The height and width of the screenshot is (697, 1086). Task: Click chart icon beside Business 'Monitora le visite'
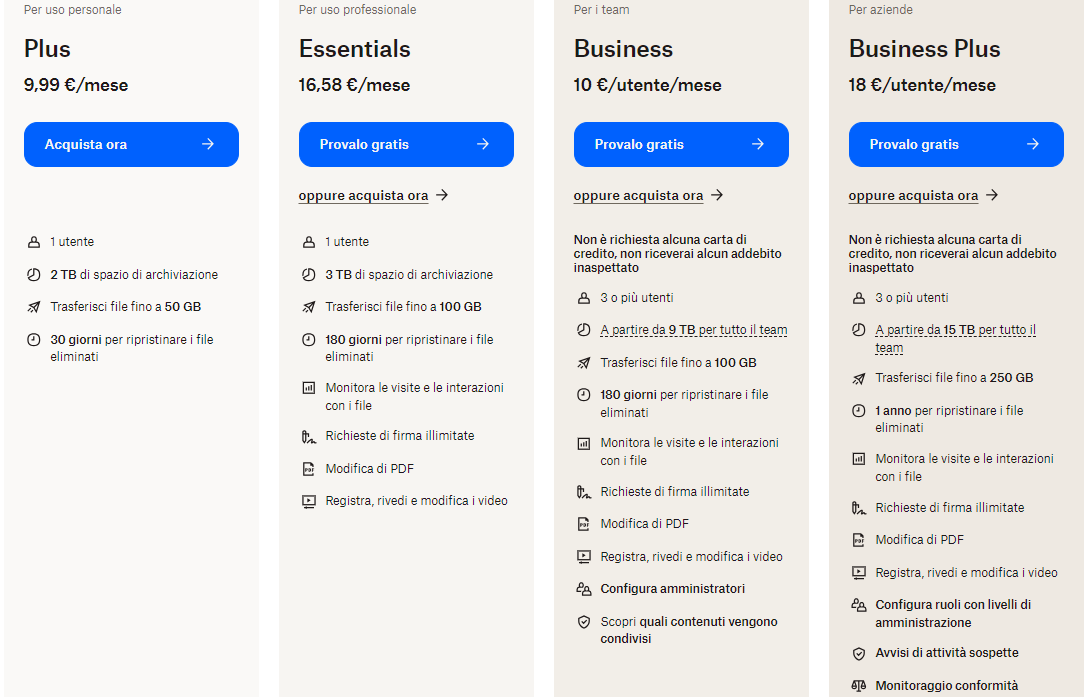tap(584, 443)
